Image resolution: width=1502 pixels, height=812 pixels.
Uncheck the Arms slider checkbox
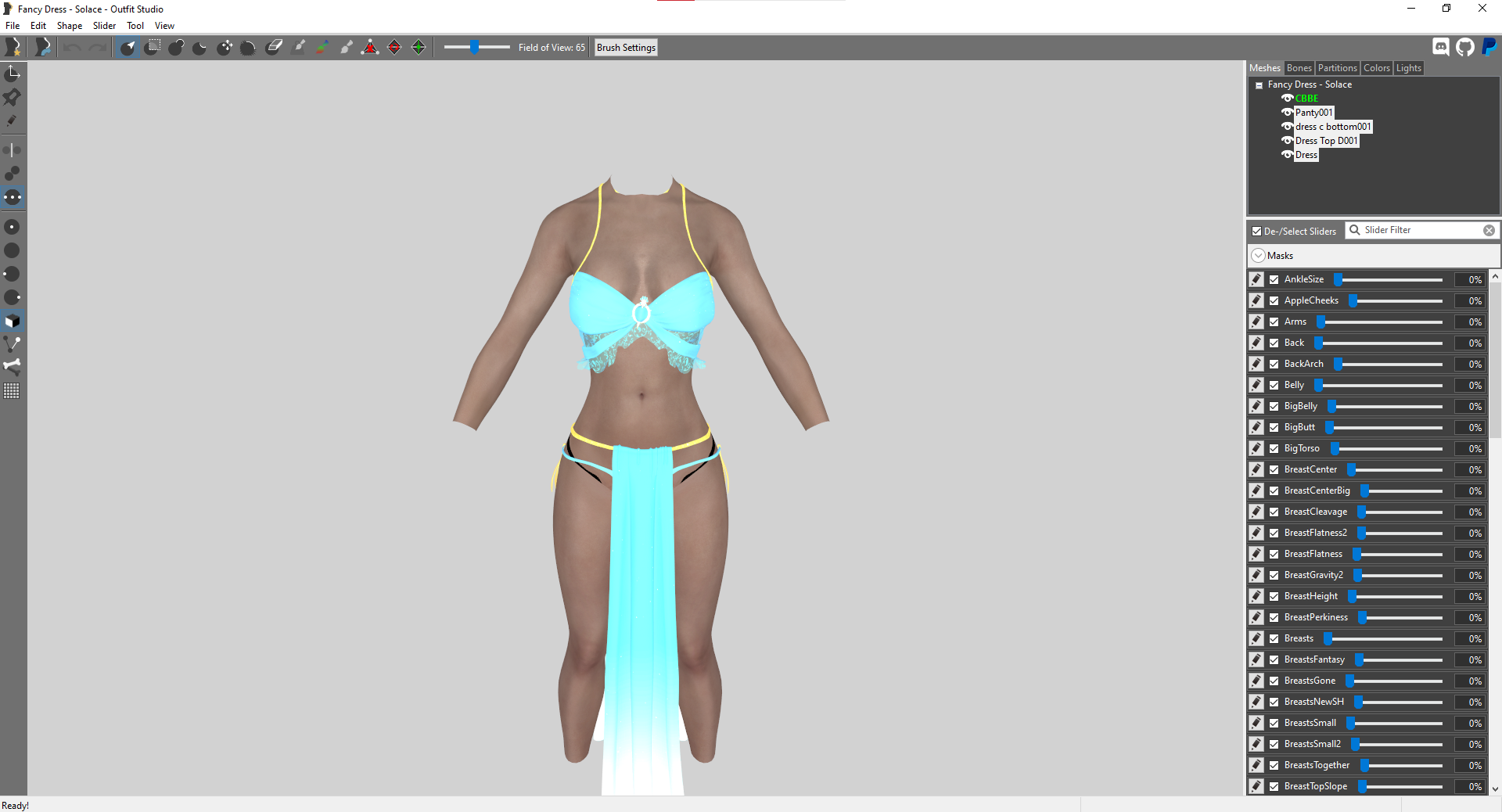[1274, 322]
